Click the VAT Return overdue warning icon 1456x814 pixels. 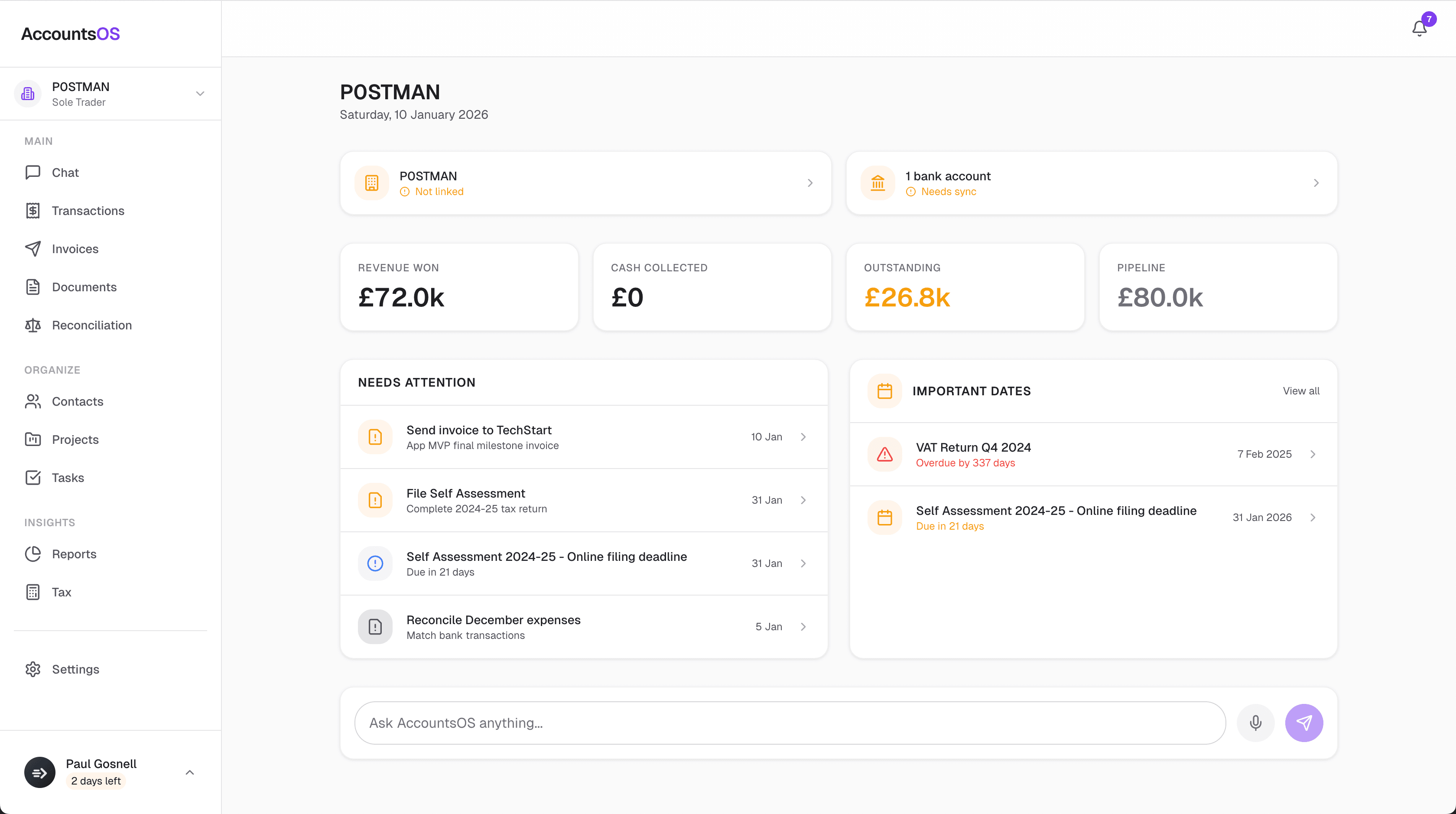click(x=884, y=454)
